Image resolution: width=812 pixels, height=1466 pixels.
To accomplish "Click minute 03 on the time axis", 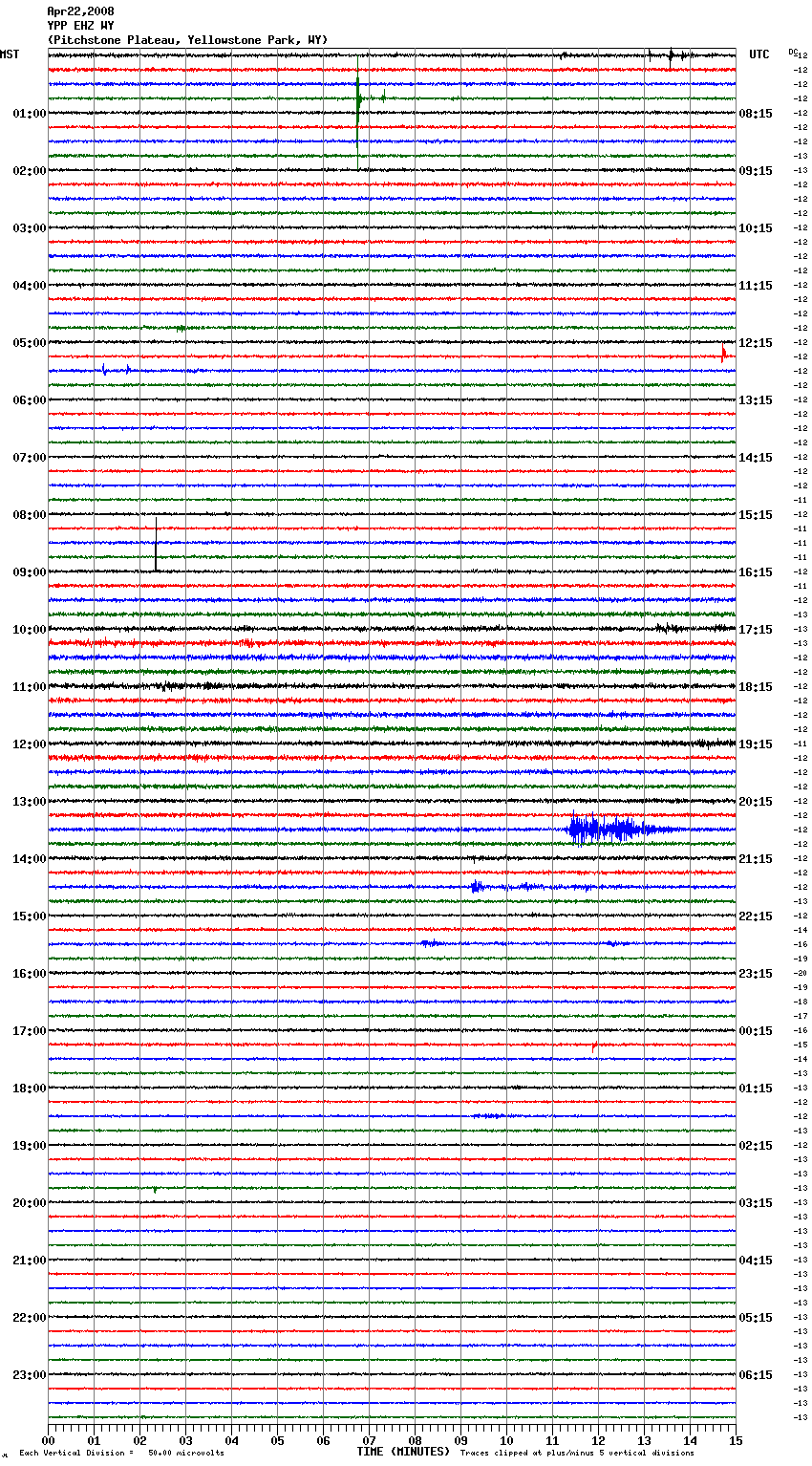I will click(185, 1440).
